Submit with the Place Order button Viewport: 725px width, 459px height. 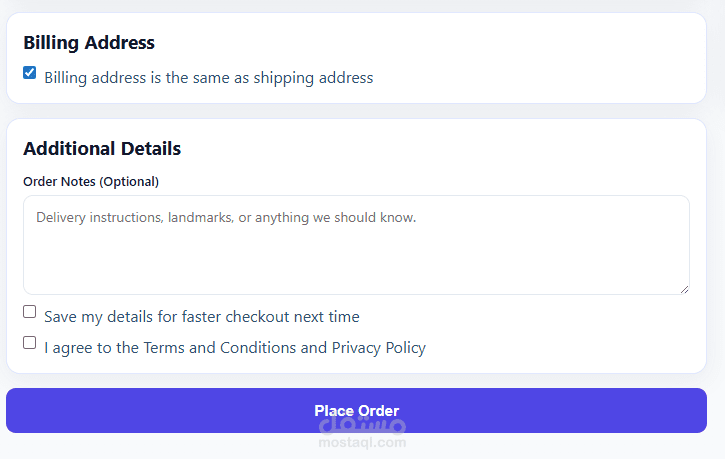[x=356, y=410]
